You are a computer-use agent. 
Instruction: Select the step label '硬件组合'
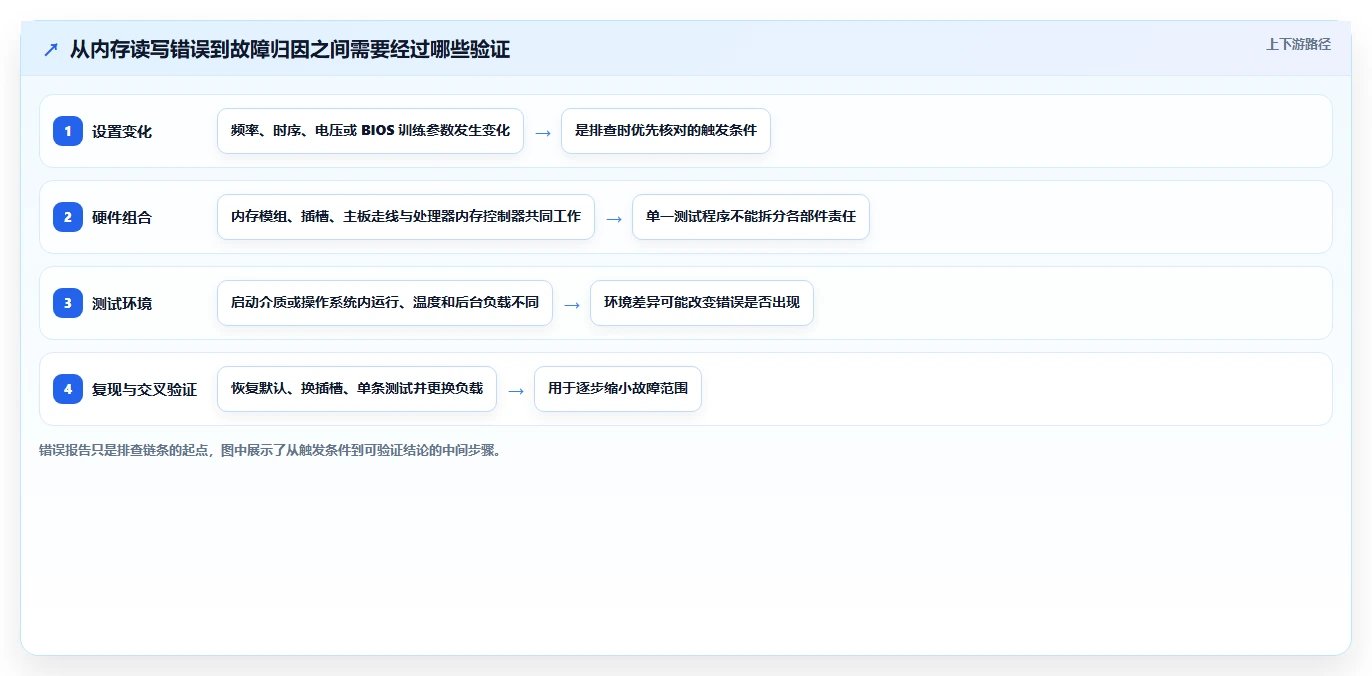(122, 217)
